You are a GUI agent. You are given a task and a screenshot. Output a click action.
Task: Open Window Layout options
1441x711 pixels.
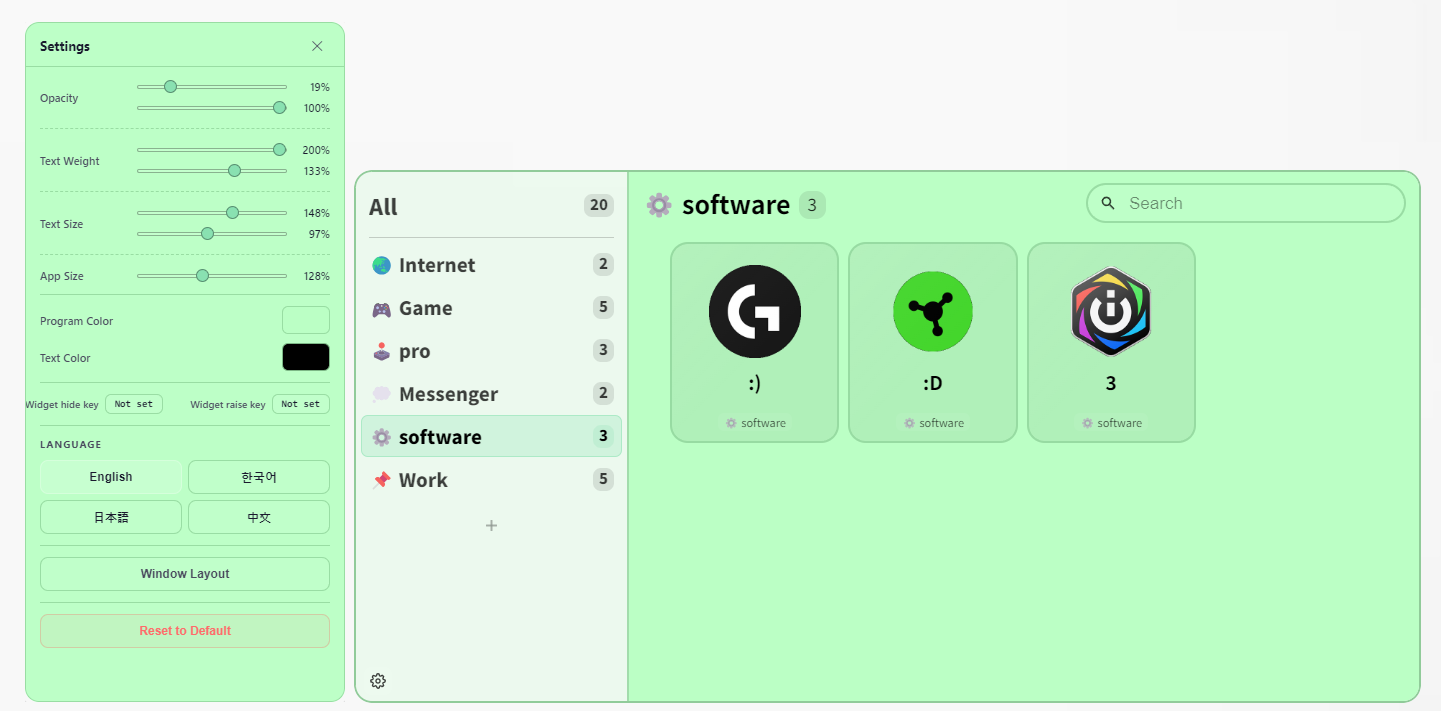[185, 574]
